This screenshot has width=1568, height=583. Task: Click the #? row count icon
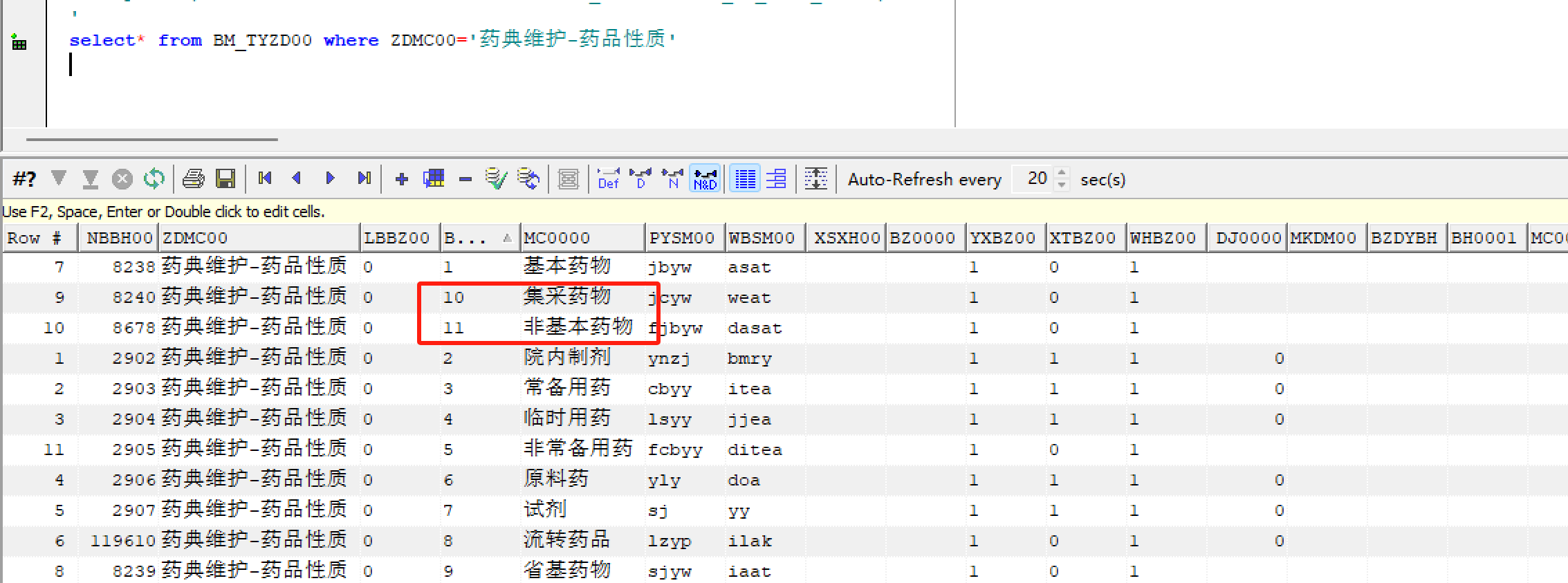(x=24, y=179)
